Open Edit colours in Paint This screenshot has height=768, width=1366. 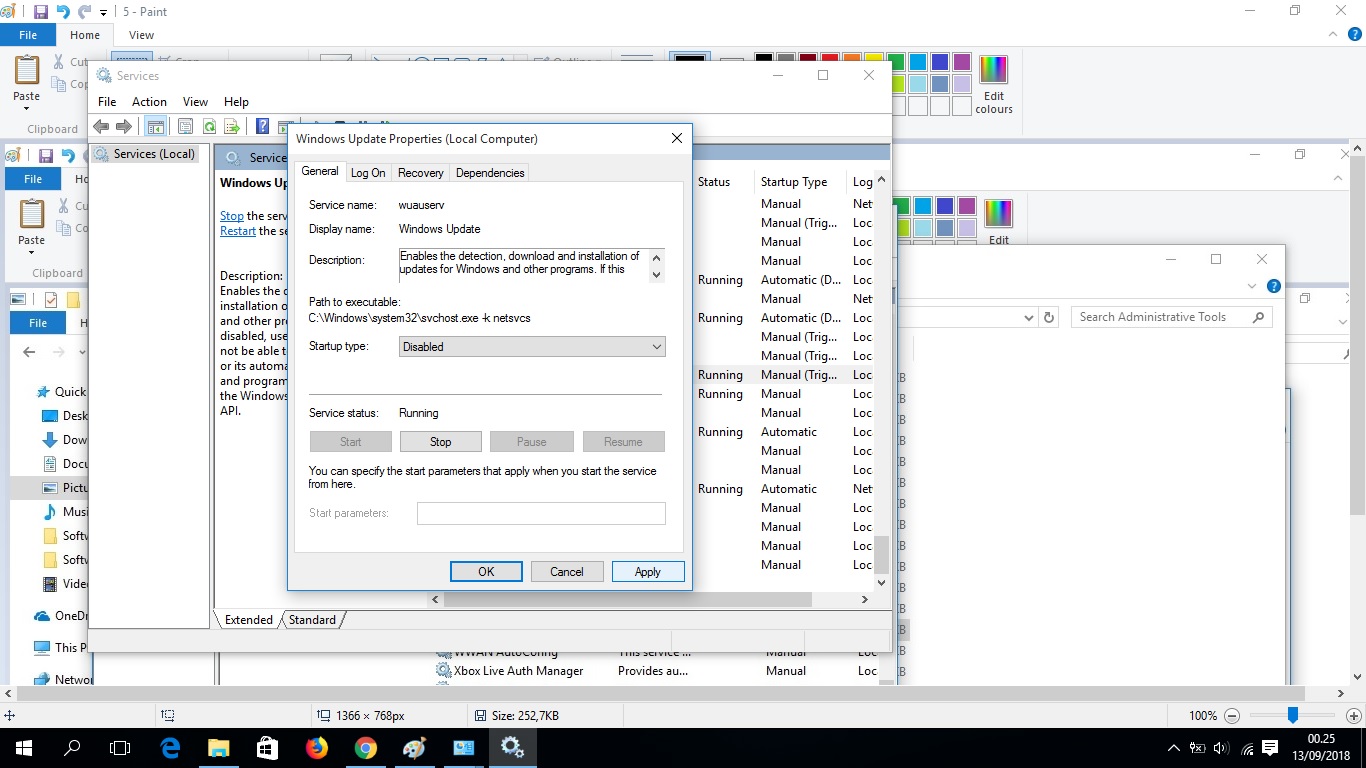[x=994, y=85]
